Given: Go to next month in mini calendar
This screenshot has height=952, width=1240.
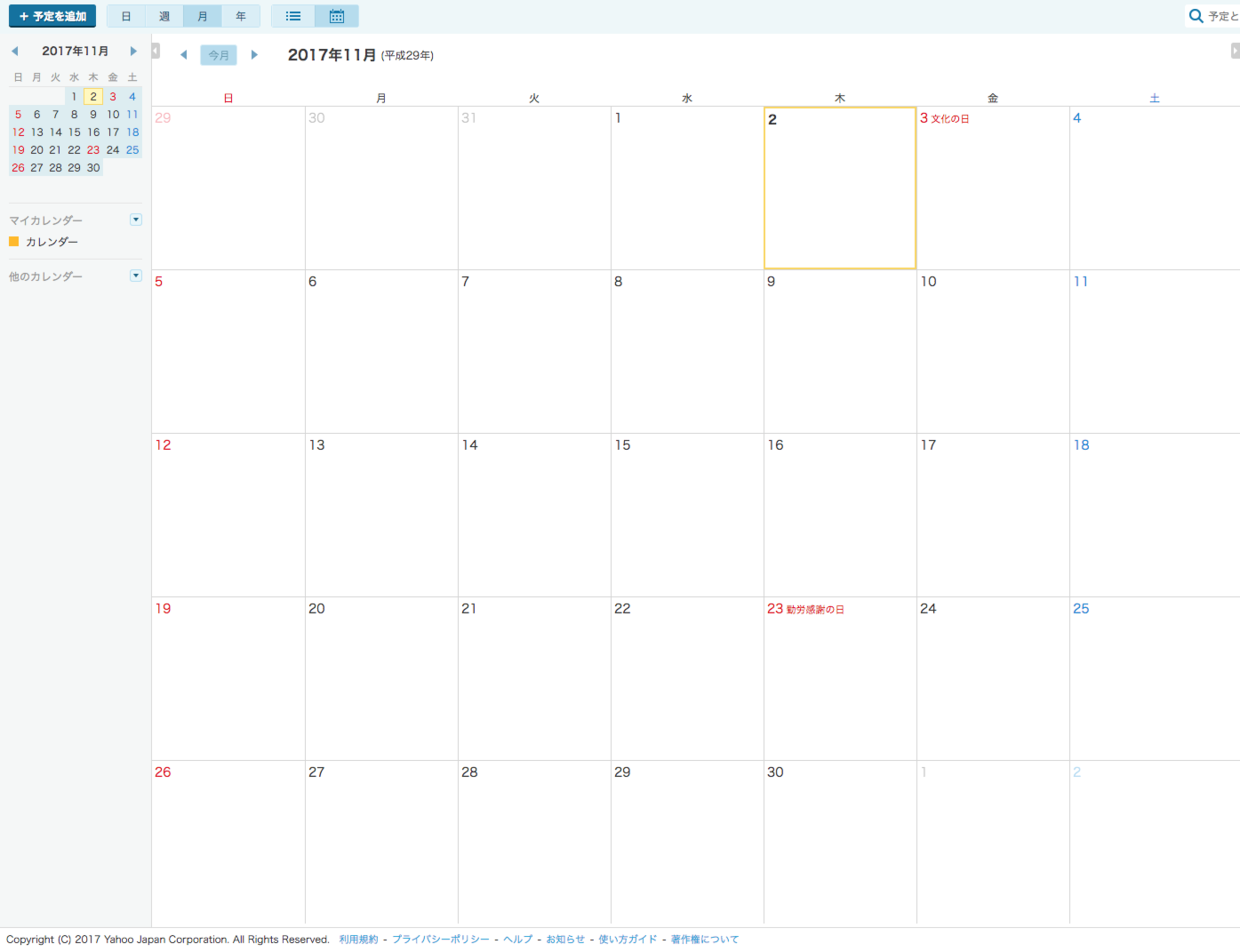Looking at the screenshot, I should 134,51.
